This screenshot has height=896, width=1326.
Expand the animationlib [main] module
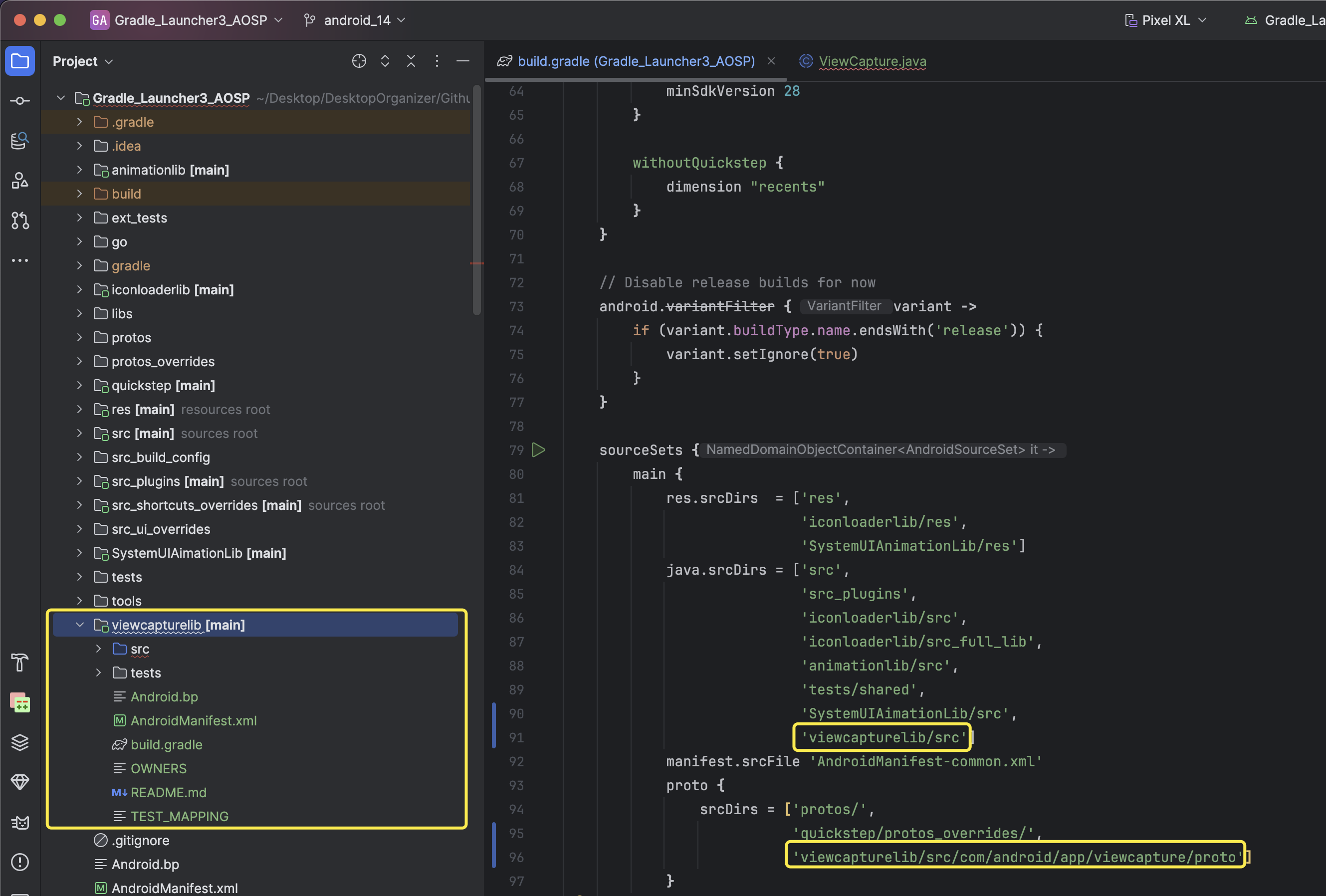pyautogui.click(x=79, y=170)
